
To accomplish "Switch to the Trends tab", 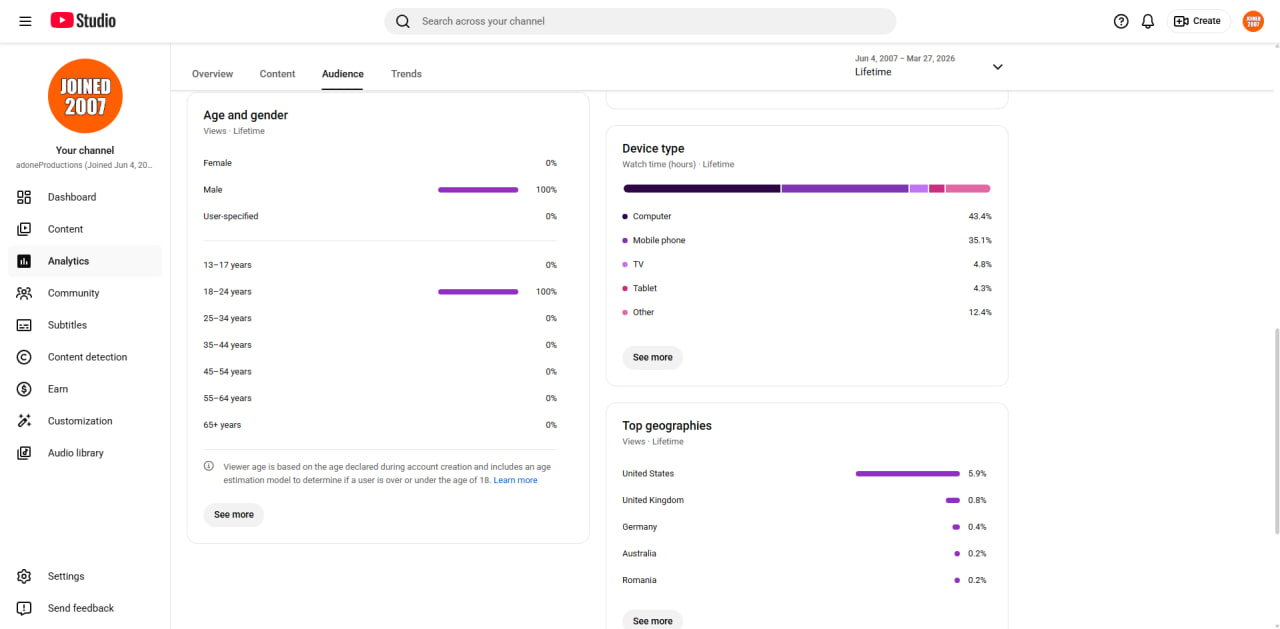I will (406, 74).
